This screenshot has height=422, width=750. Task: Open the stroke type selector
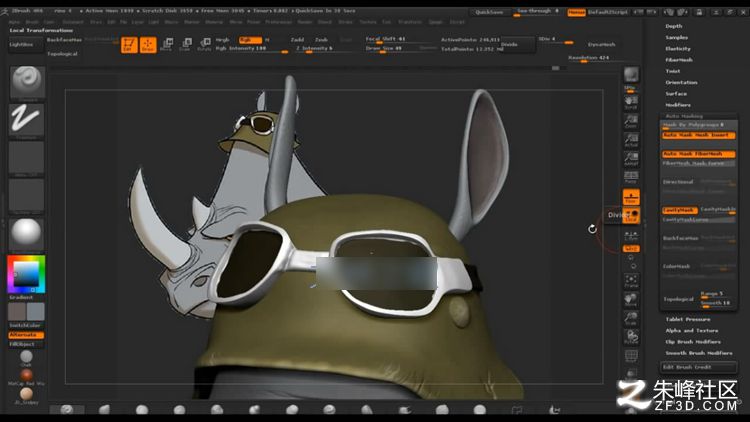click(x=26, y=120)
